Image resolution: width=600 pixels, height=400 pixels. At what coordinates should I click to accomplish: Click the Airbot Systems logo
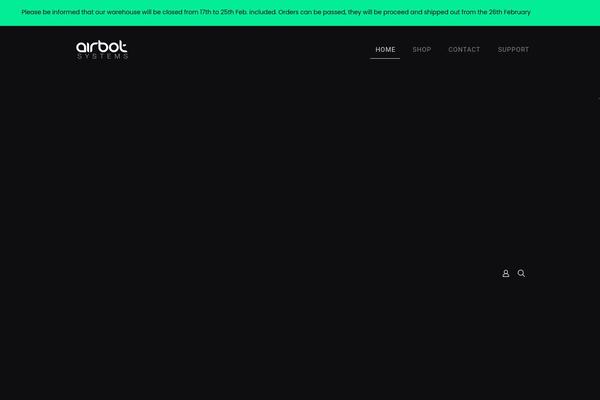(x=102, y=50)
